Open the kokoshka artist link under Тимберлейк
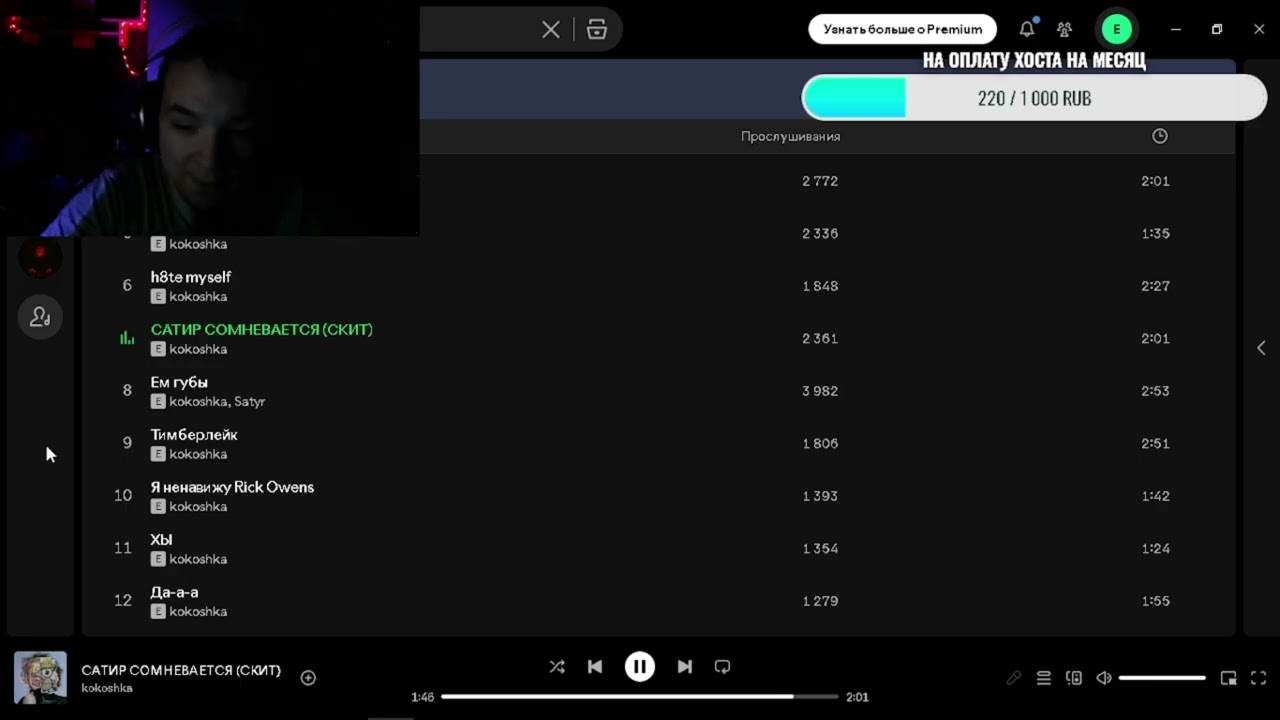The width and height of the screenshot is (1280, 720). pos(198,454)
